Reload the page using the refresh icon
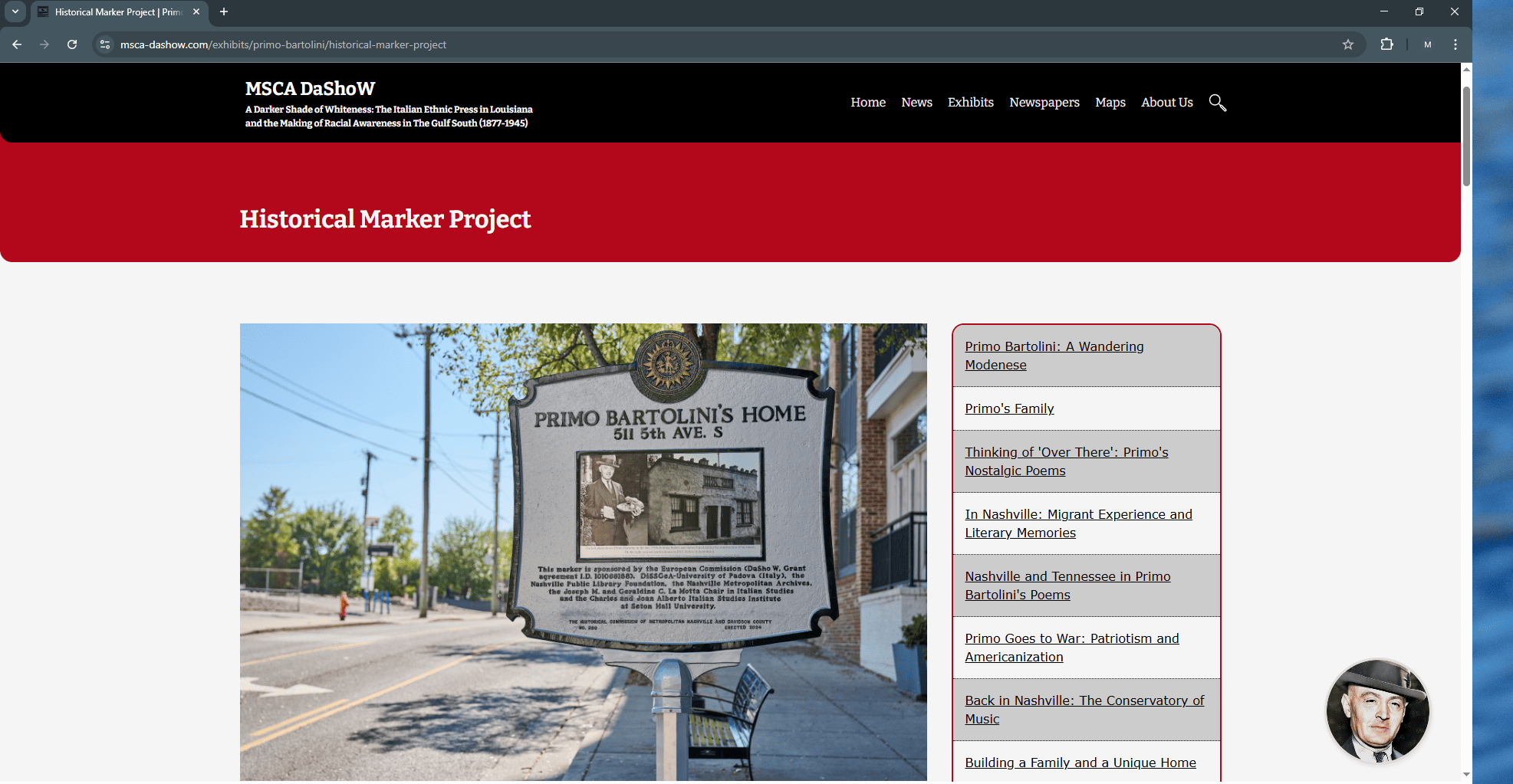 [72, 44]
